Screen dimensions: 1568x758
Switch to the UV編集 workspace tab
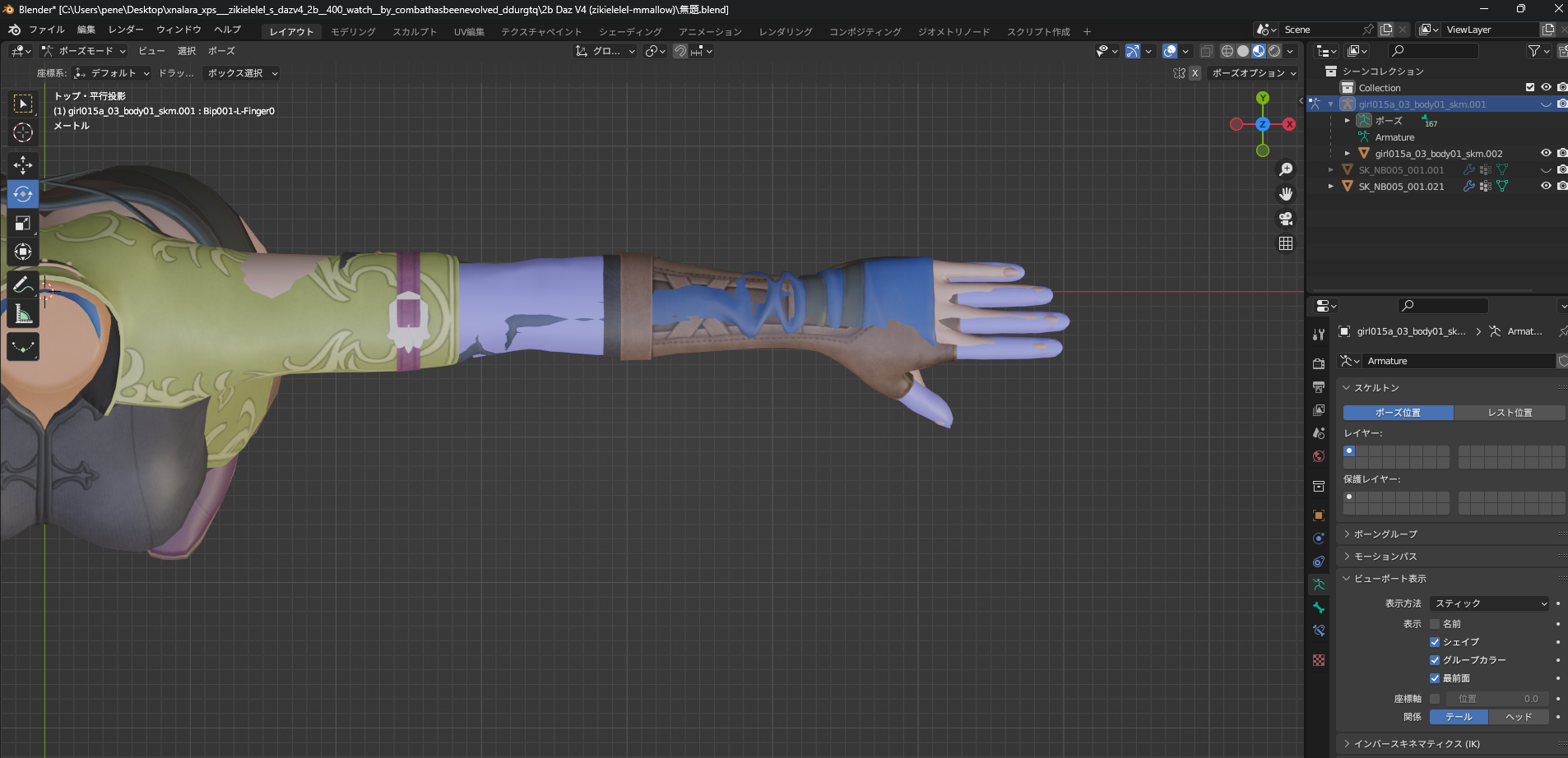click(x=469, y=31)
